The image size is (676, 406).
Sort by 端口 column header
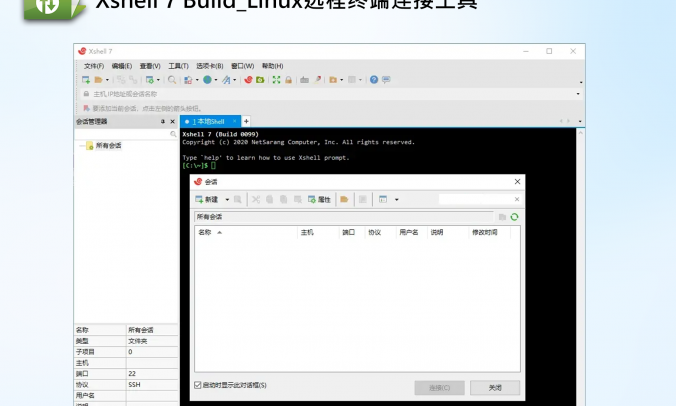tap(352, 232)
